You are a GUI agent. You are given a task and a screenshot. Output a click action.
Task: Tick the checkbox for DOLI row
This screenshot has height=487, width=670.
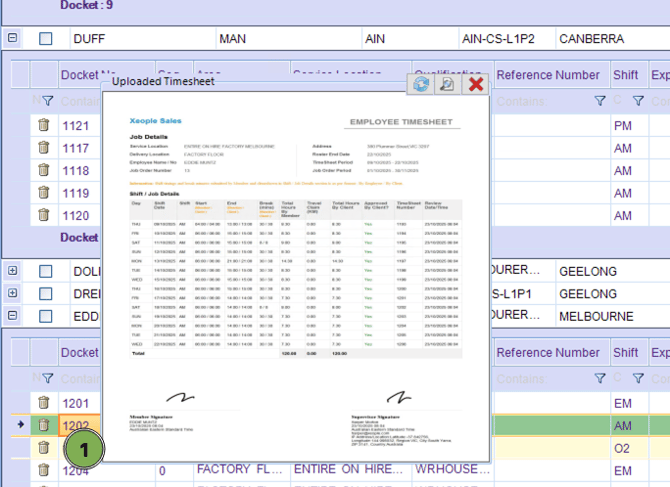coord(45,271)
